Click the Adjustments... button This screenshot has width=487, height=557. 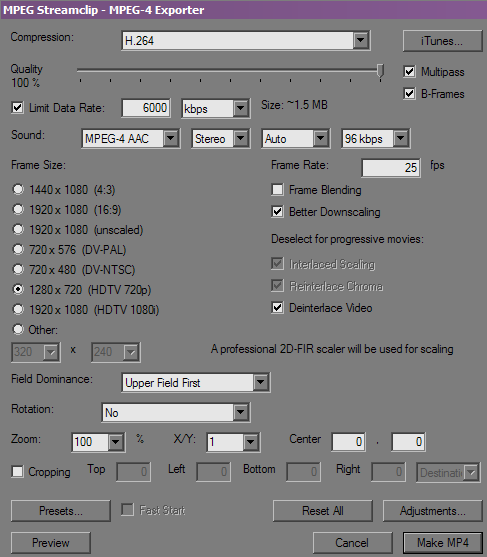pos(432,510)
